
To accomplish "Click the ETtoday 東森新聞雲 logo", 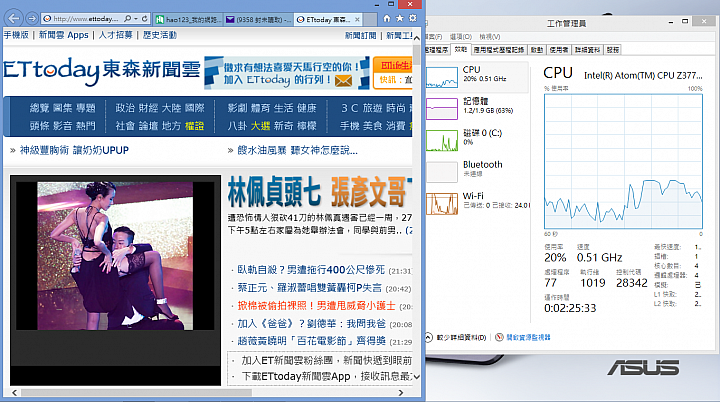I will (x=101, y=70).
